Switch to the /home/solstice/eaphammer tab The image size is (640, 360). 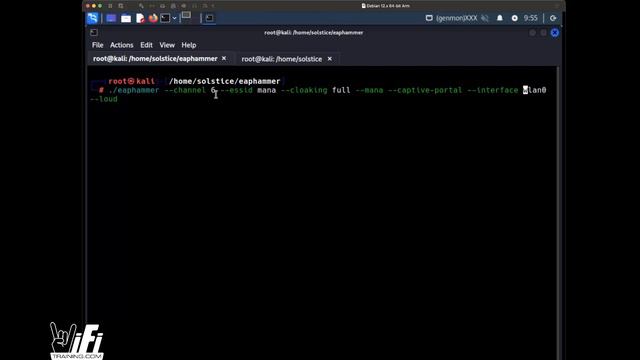[155, 59]
